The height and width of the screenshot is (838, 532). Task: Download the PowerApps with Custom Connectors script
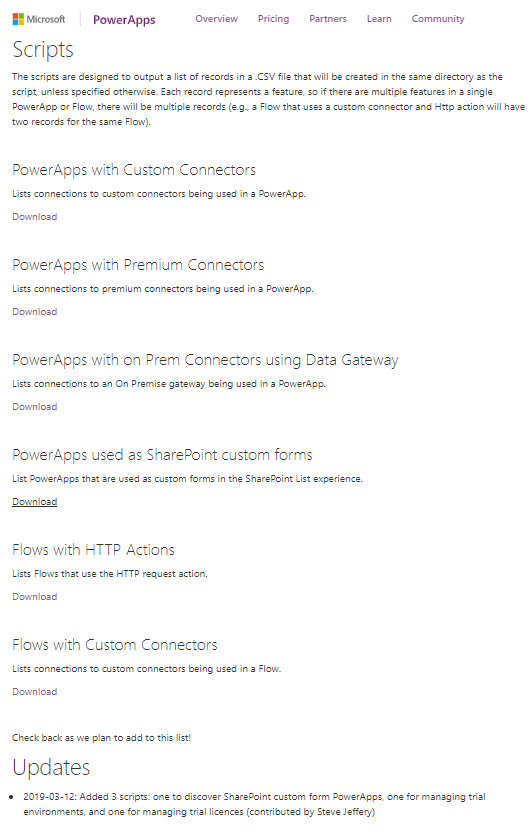tap(35, 216)
